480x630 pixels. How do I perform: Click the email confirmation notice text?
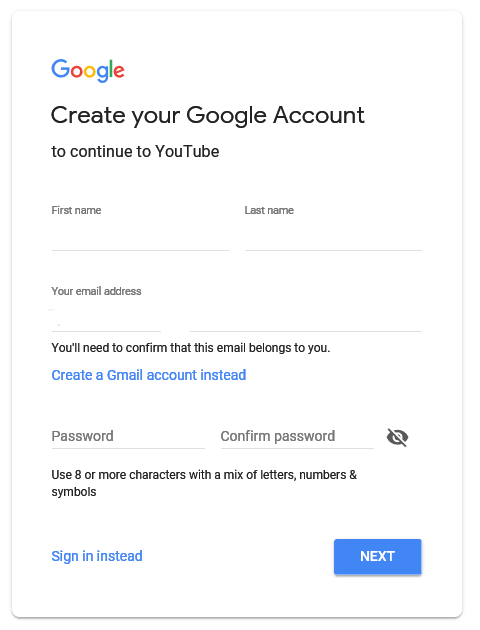tap(191, 348)
